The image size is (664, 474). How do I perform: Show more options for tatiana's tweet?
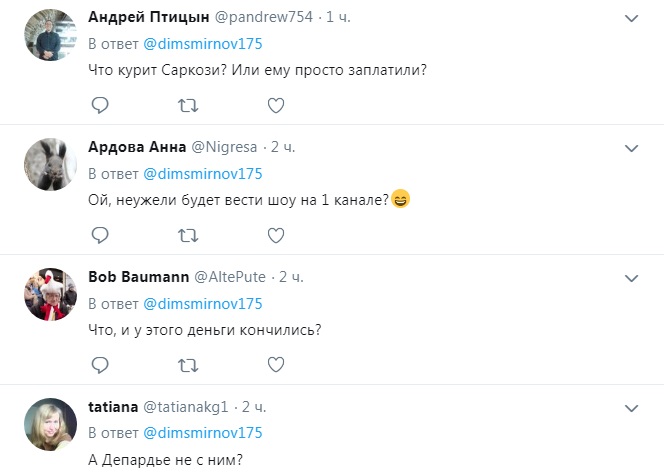(x=631, y=408)
